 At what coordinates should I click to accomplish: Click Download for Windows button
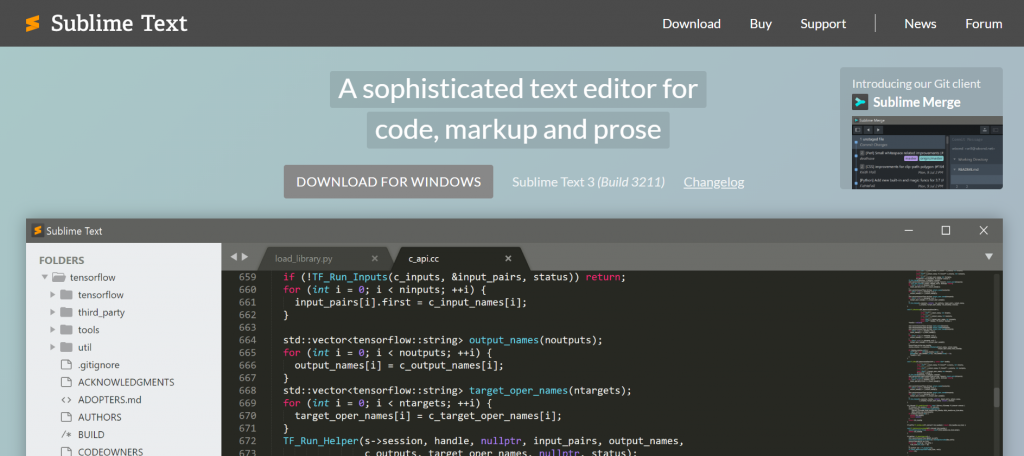389,182
